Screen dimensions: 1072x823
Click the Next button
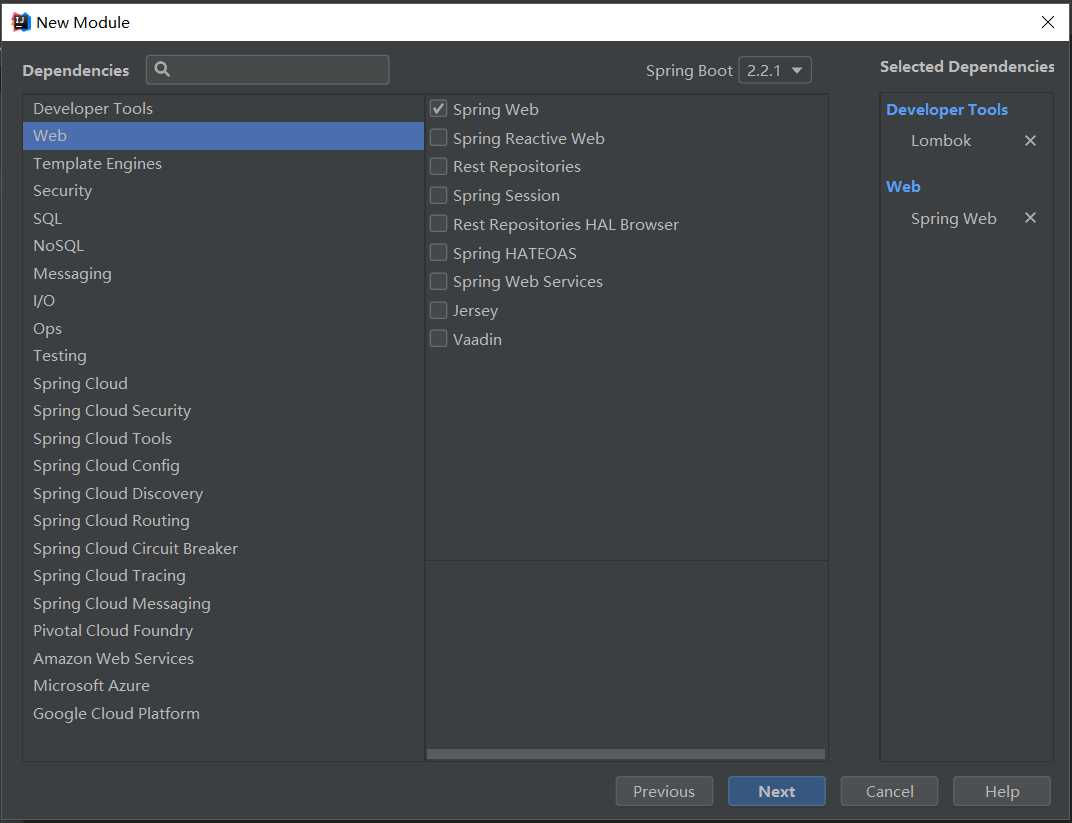(776, 791)
